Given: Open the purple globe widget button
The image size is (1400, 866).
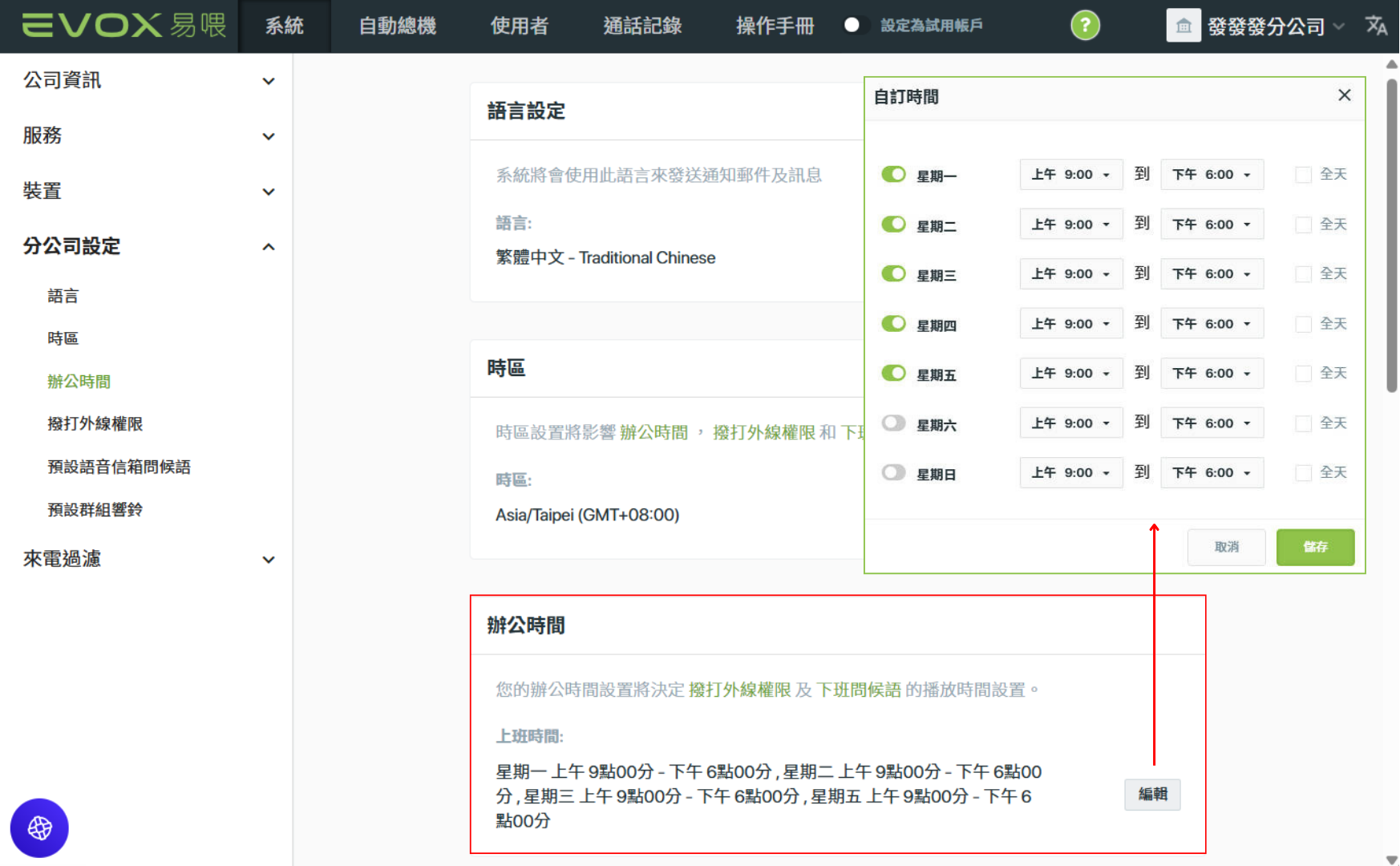Looking at the screenshot, I should pyautogui.click(x=39, y=828).
